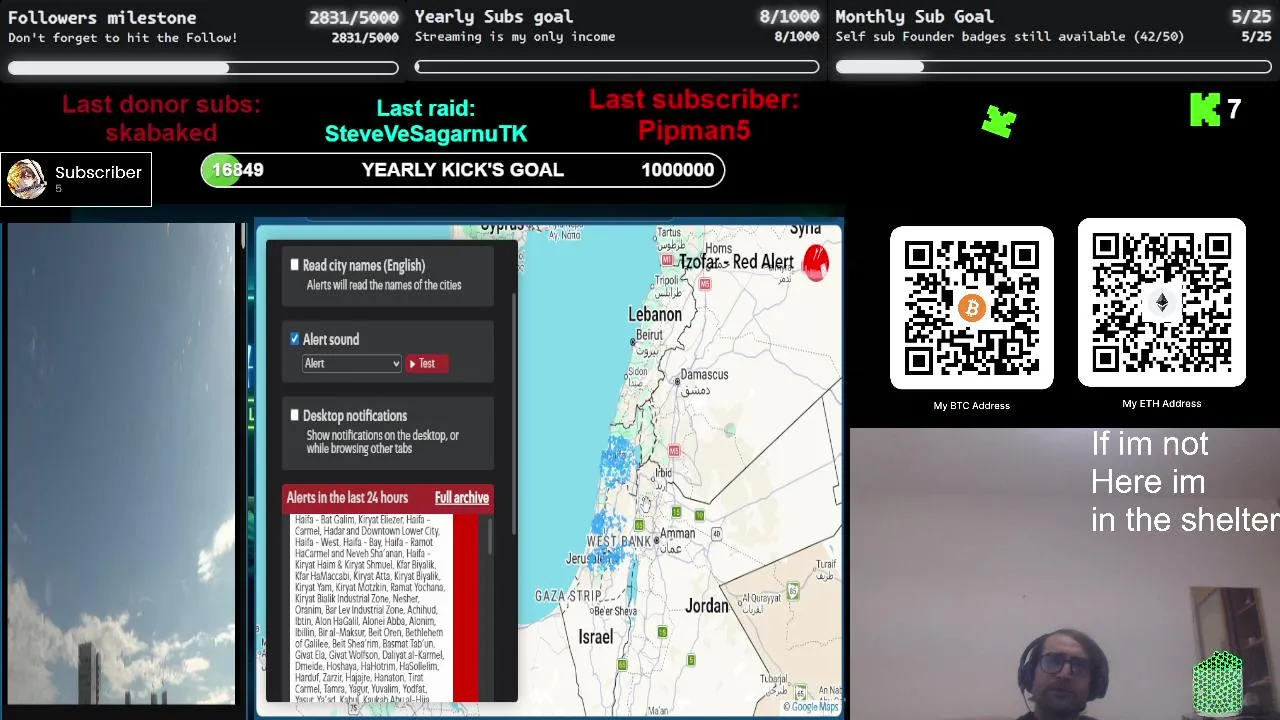Click the Homs city label on map
Viewport: 1280px width, 720px height.
pyautogui.click(x=718, y=249)
